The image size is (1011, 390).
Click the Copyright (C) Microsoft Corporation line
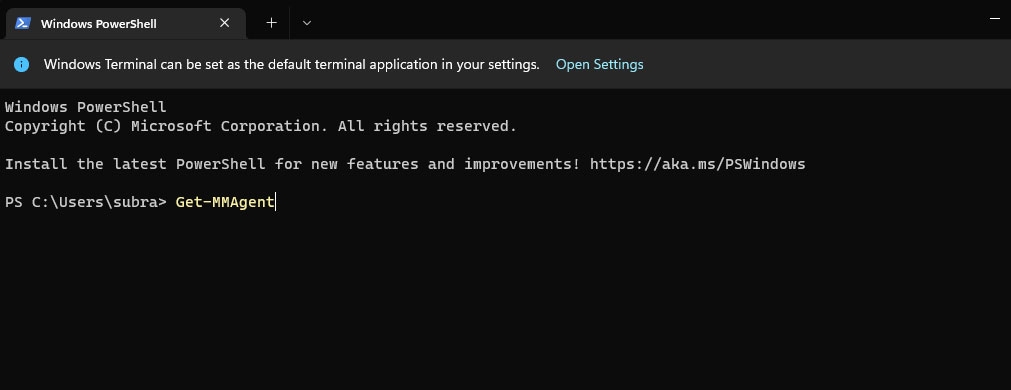point(260,126)
